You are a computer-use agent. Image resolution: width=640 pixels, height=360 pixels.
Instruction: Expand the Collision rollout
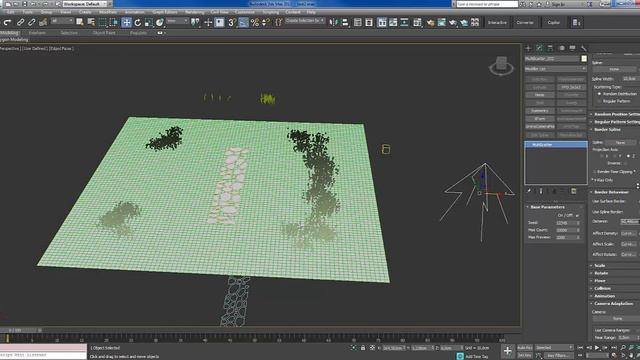(x=615, y=288)
